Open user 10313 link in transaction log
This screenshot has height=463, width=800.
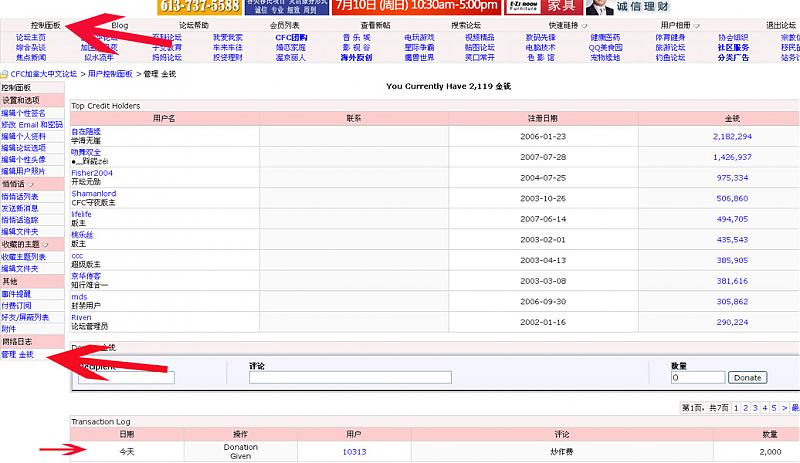pos(354,451)
